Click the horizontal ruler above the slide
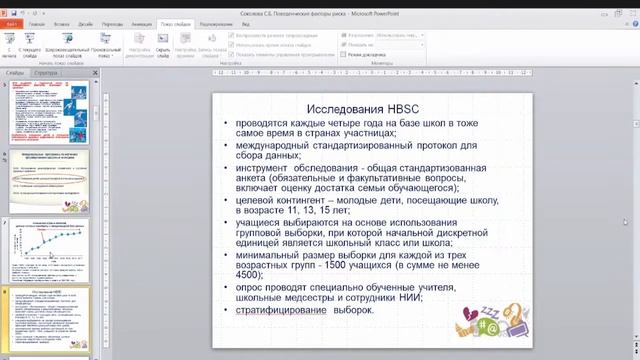 click(372, 73)
